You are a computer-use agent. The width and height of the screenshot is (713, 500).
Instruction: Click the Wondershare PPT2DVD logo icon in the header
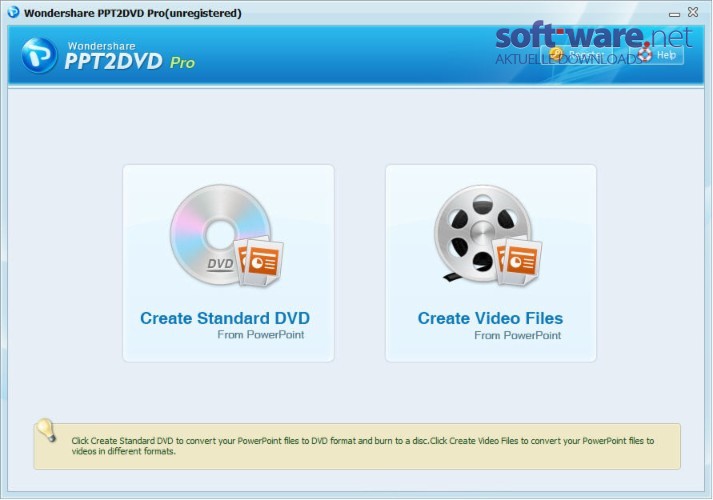pyautogui.click(x=39, y=55)
